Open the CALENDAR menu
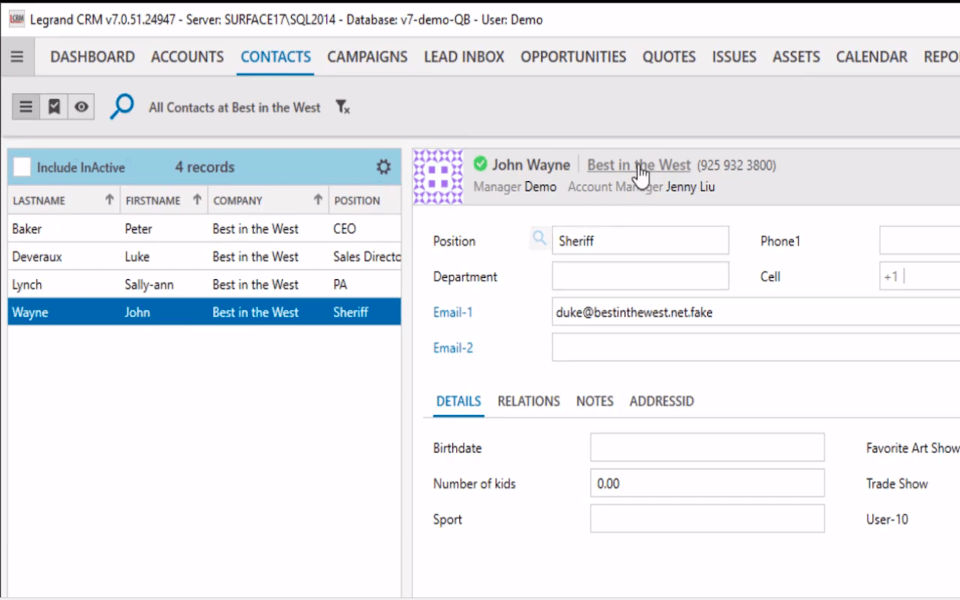 tap(872, 57)
